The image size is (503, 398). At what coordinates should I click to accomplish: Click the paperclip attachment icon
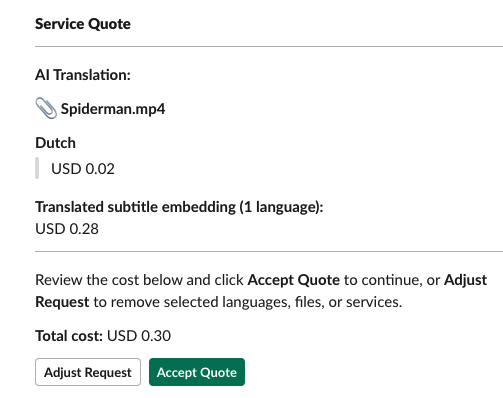pos(46,108)
